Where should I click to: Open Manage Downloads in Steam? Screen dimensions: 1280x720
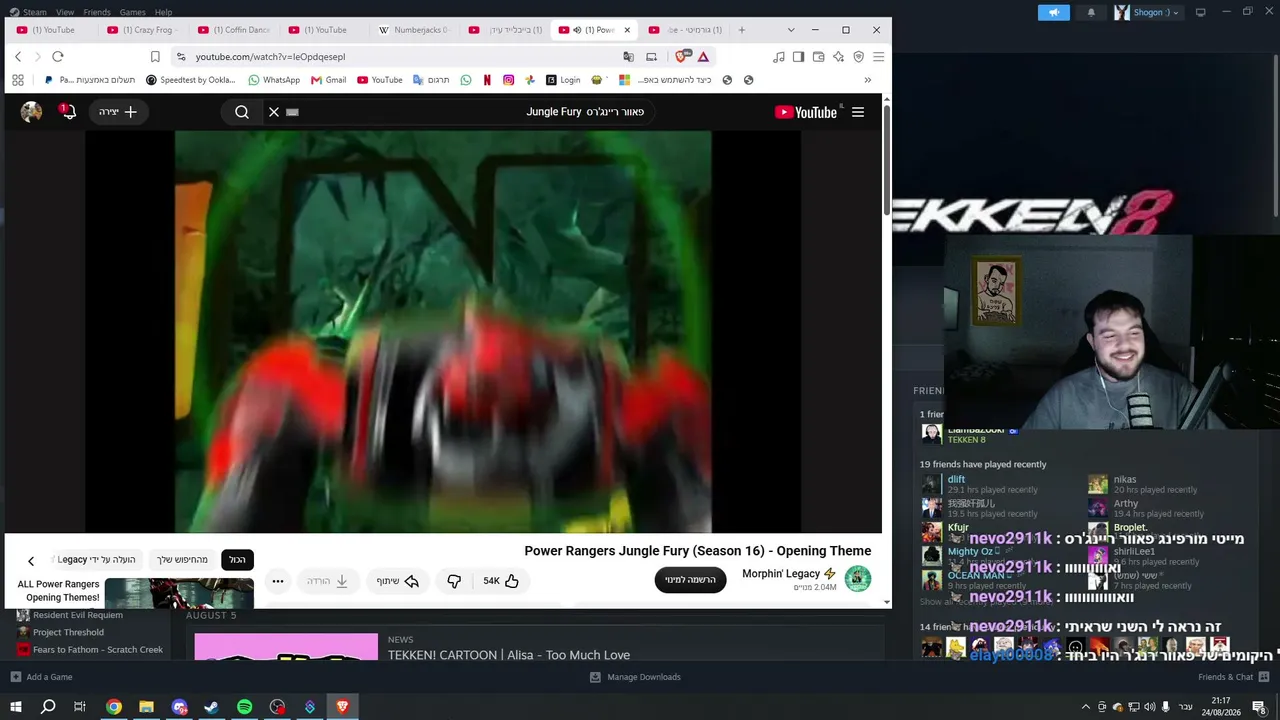[x=635, y=677]
